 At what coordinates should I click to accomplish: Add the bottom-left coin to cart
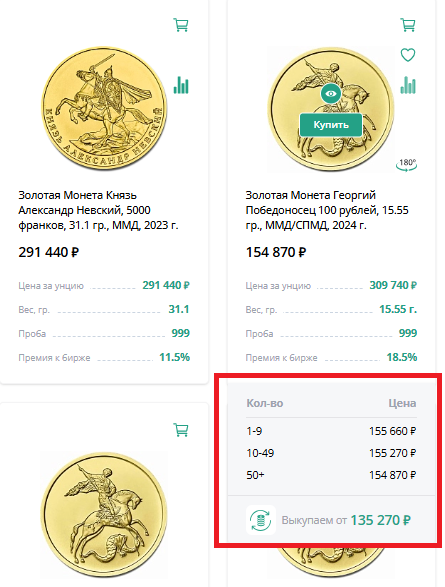[181, 429]
